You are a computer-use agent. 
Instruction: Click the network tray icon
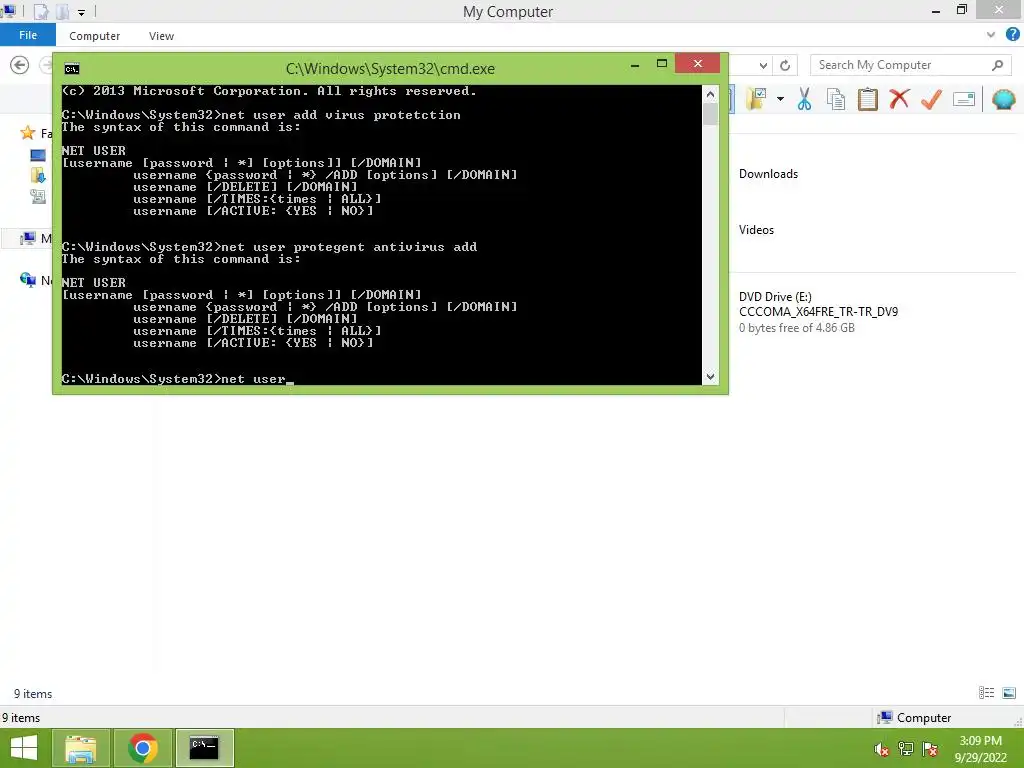(x=905, y=749)
